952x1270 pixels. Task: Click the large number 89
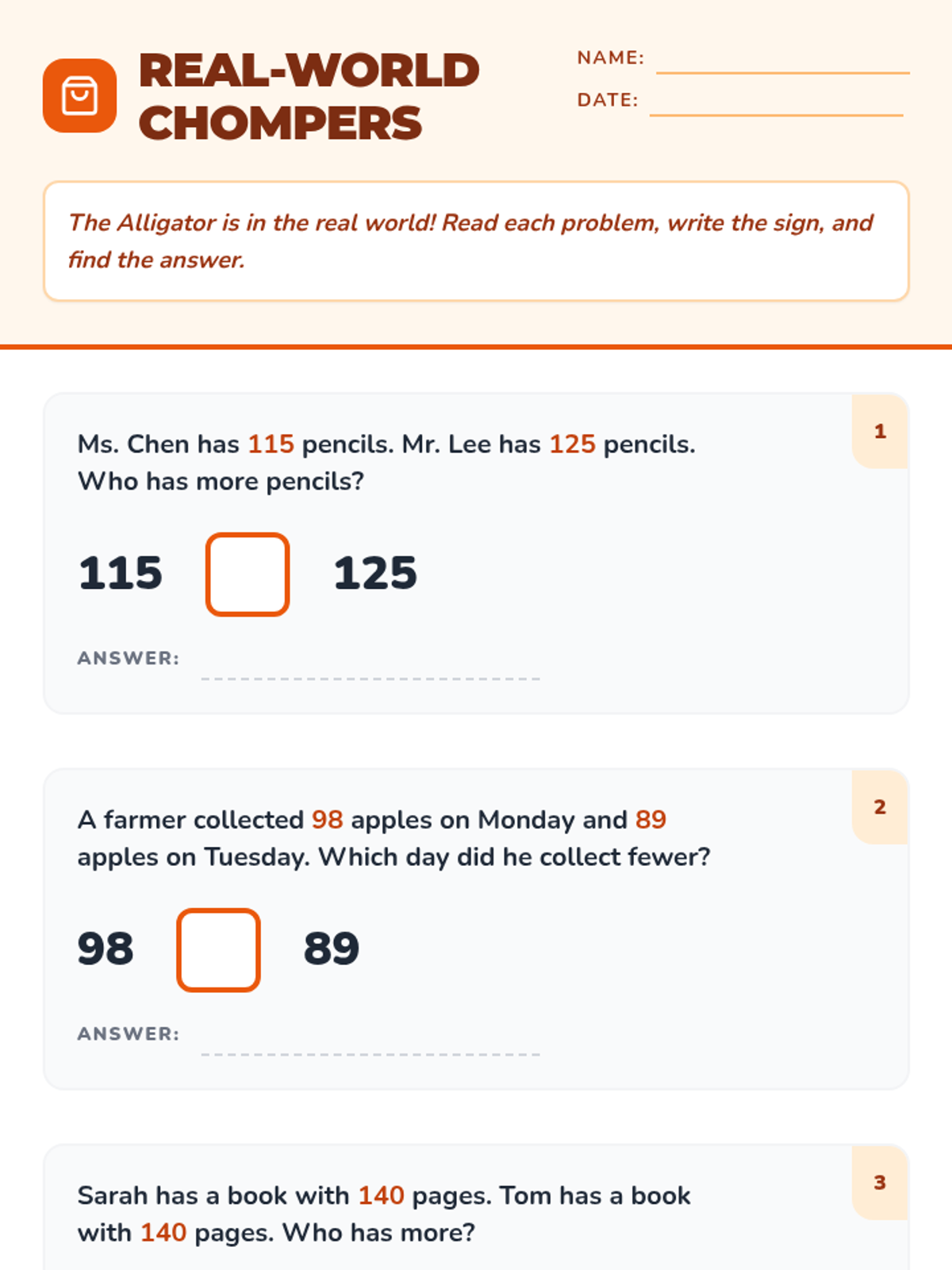point(332,949)
